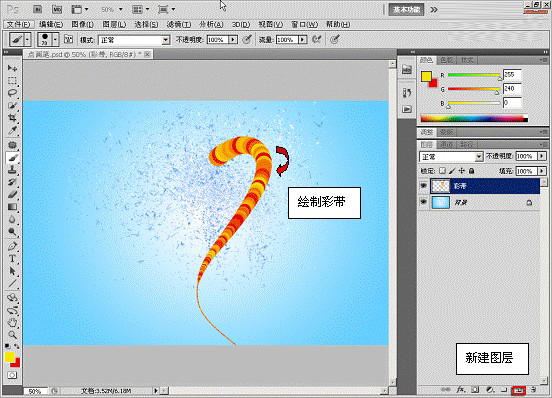Open the Brush panel toggle icon
This screenshot has height=398, width=552.
point(69,39)
